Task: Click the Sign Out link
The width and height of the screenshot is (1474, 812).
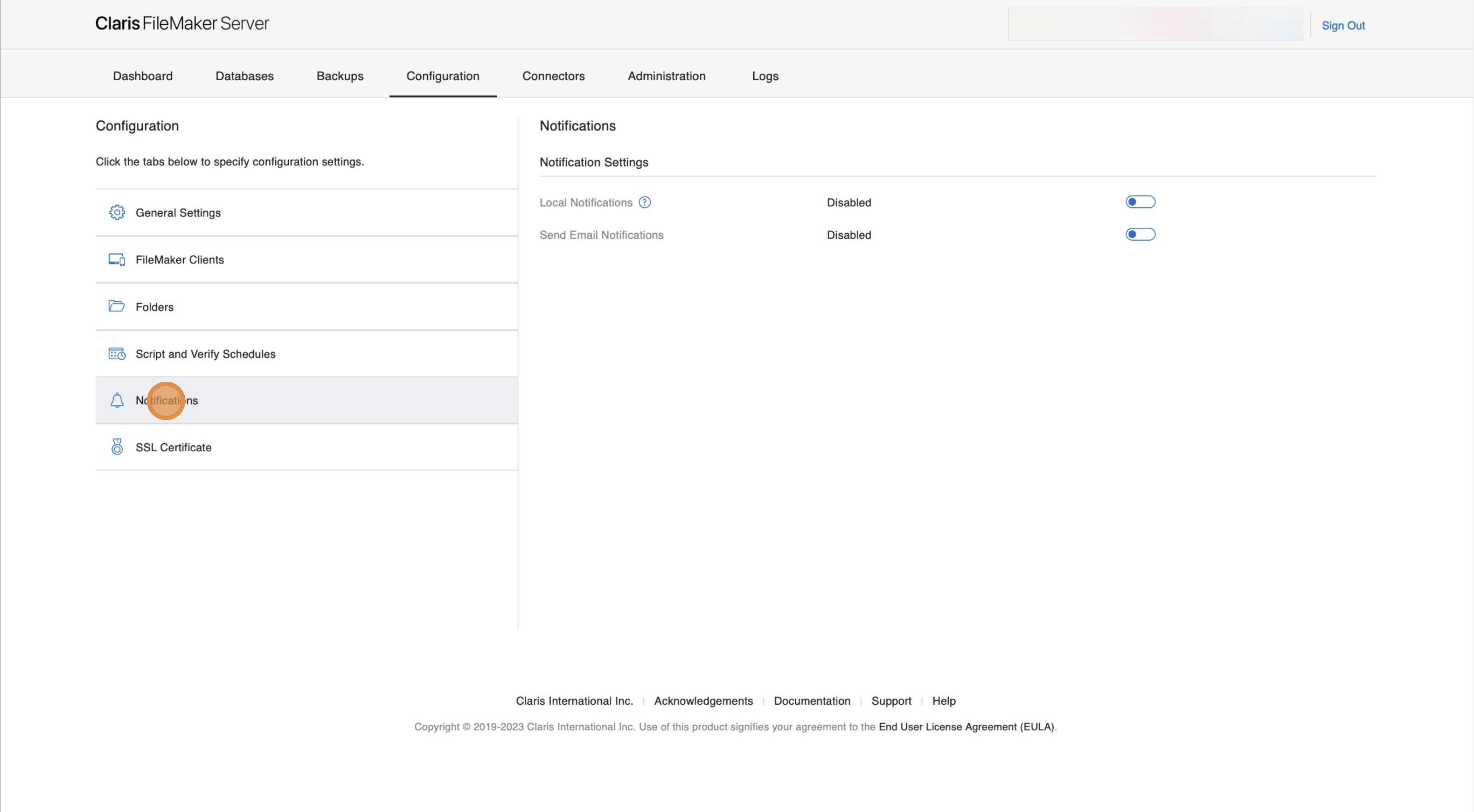Action: [x=1344, y=25]
